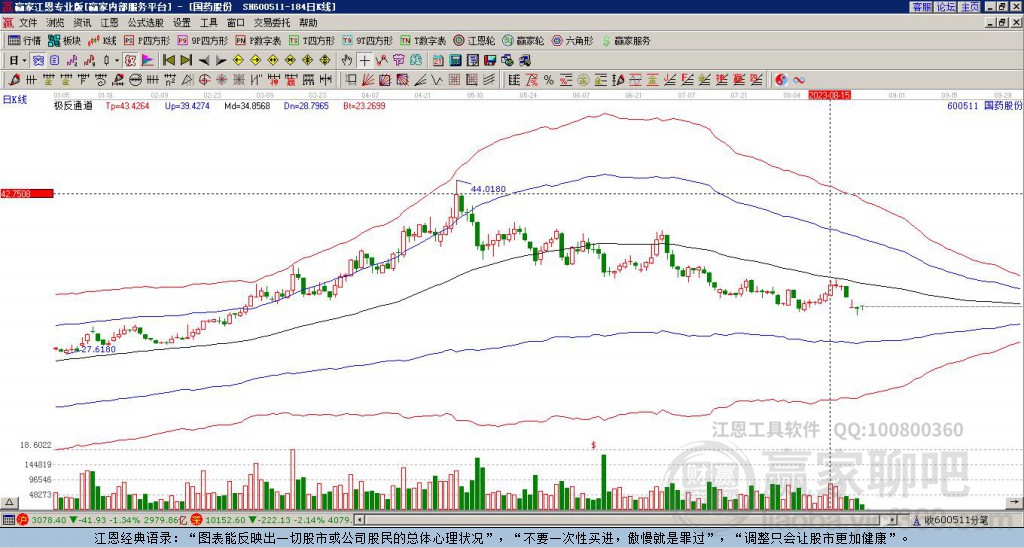Screen dimensions: 1024x548
Task: Click the Tp=43.4264 channel value
Action: point(127,105)
